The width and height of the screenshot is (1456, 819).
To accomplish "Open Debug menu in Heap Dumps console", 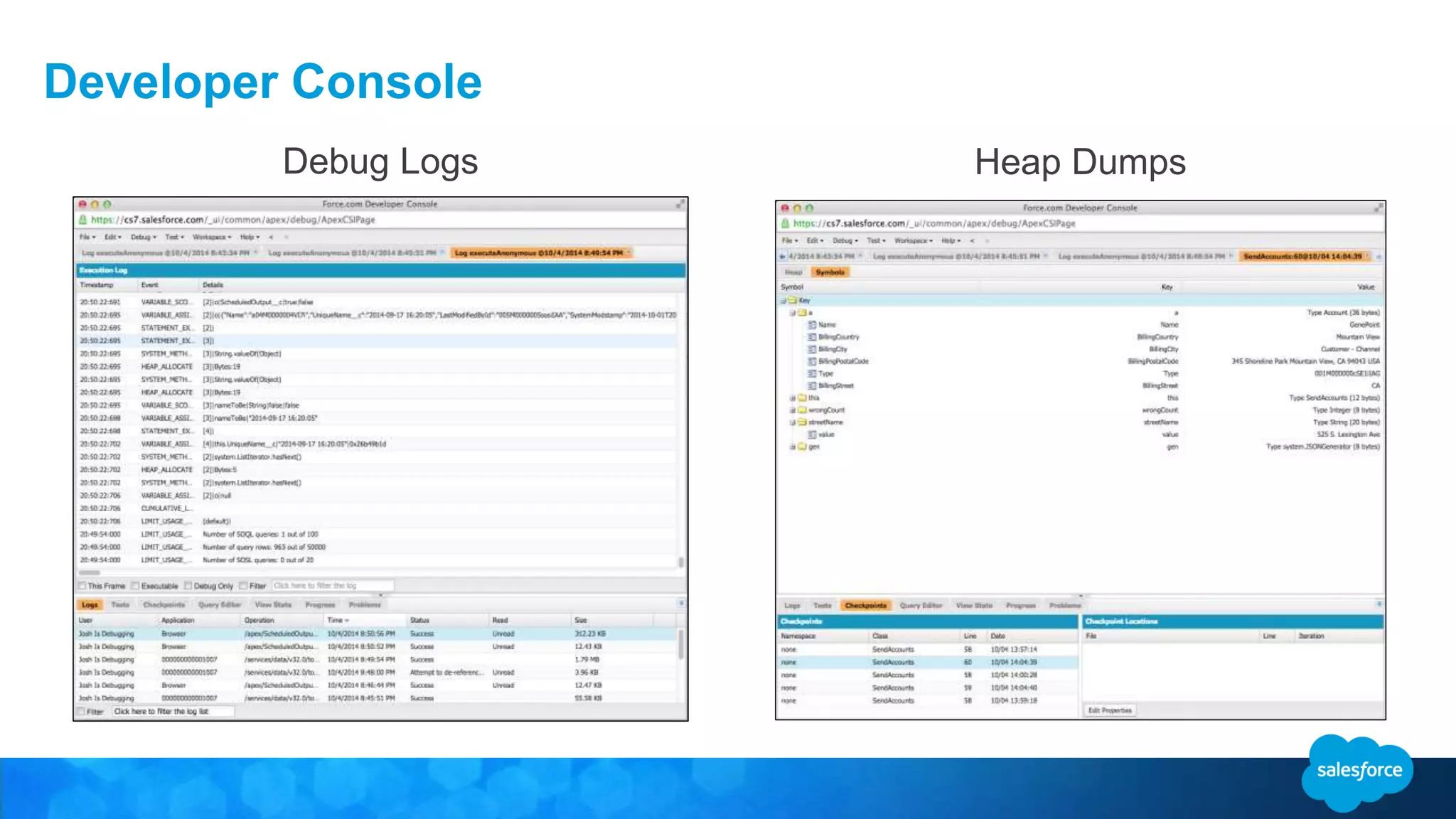I will [x=845, y=241].
